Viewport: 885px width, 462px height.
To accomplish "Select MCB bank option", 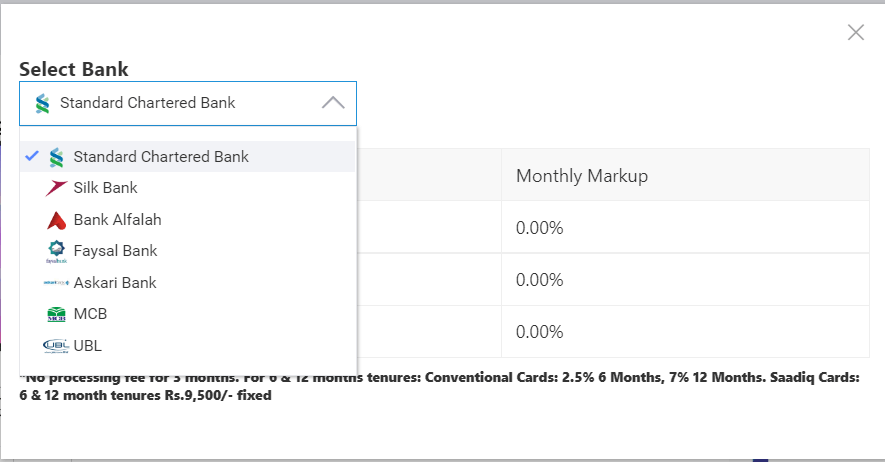I will [188, 314].
